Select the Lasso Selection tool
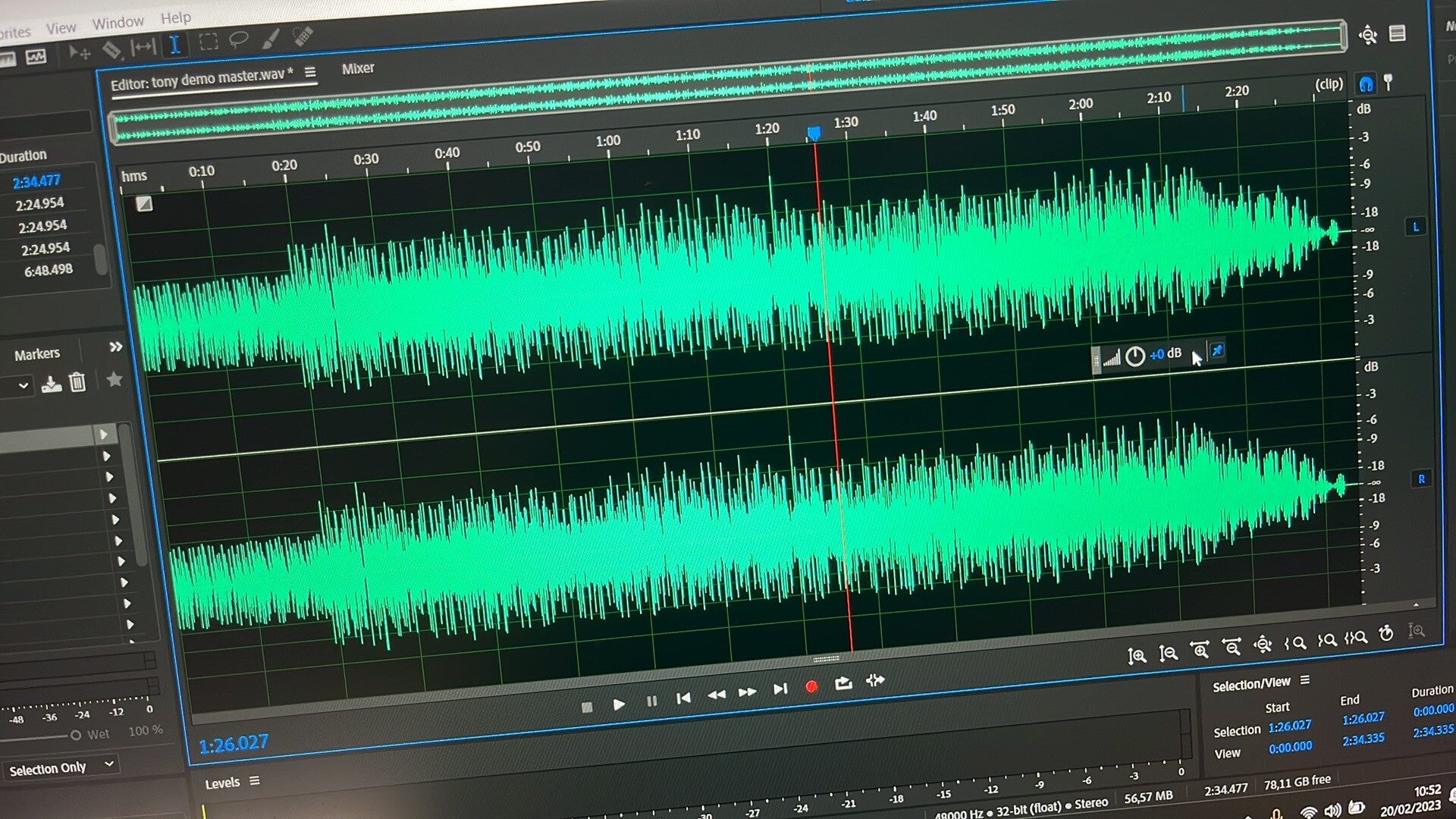The image size is (1456, 819). tap(239, 39)
